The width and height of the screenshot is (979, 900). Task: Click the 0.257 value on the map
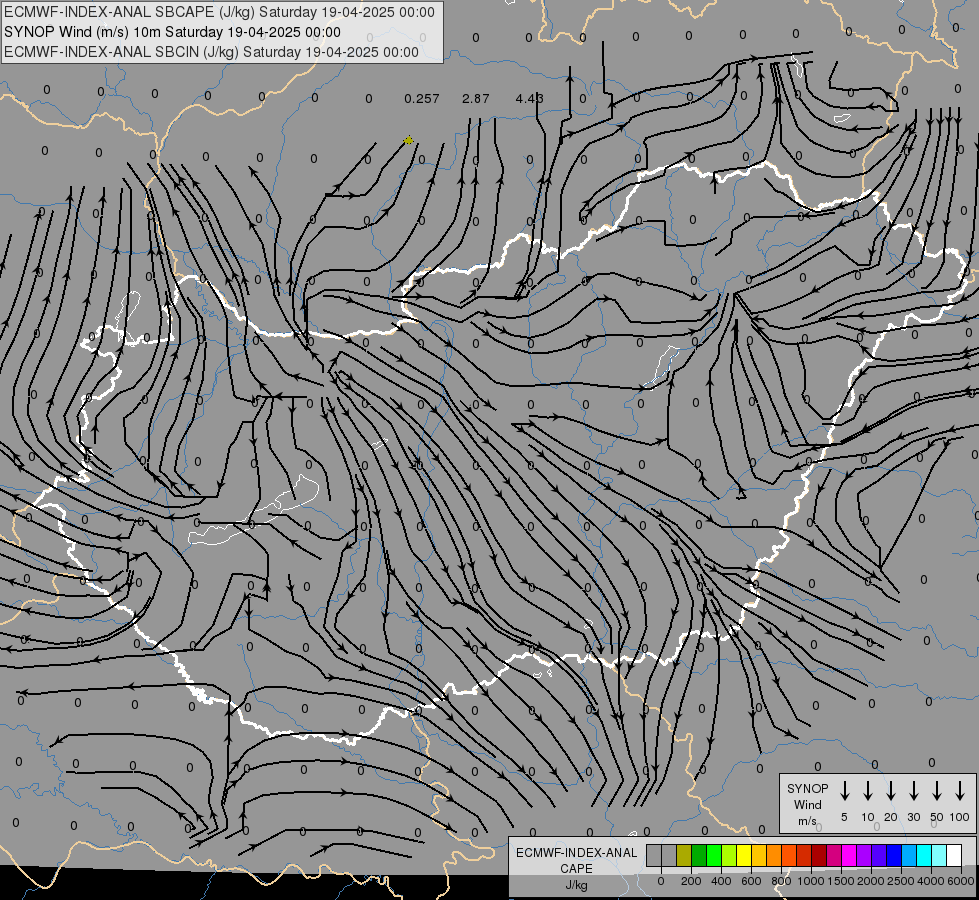click(421, 99)
